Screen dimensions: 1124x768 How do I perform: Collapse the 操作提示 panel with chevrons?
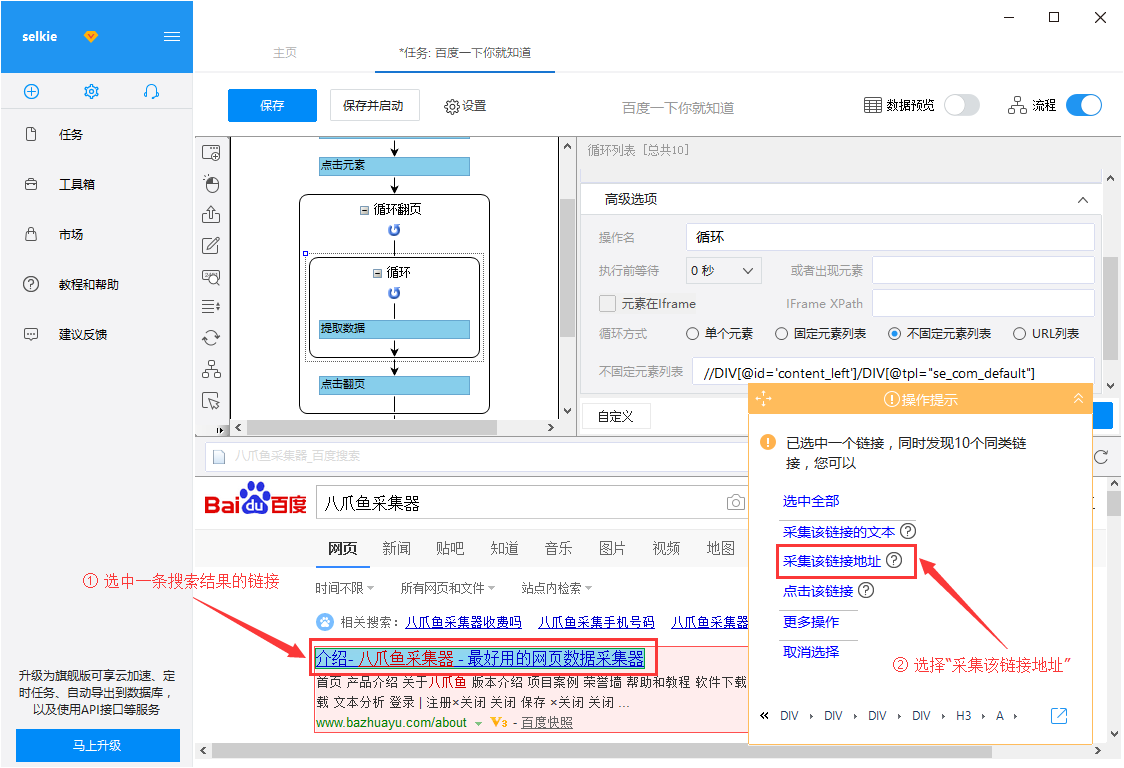point(1078,399)
